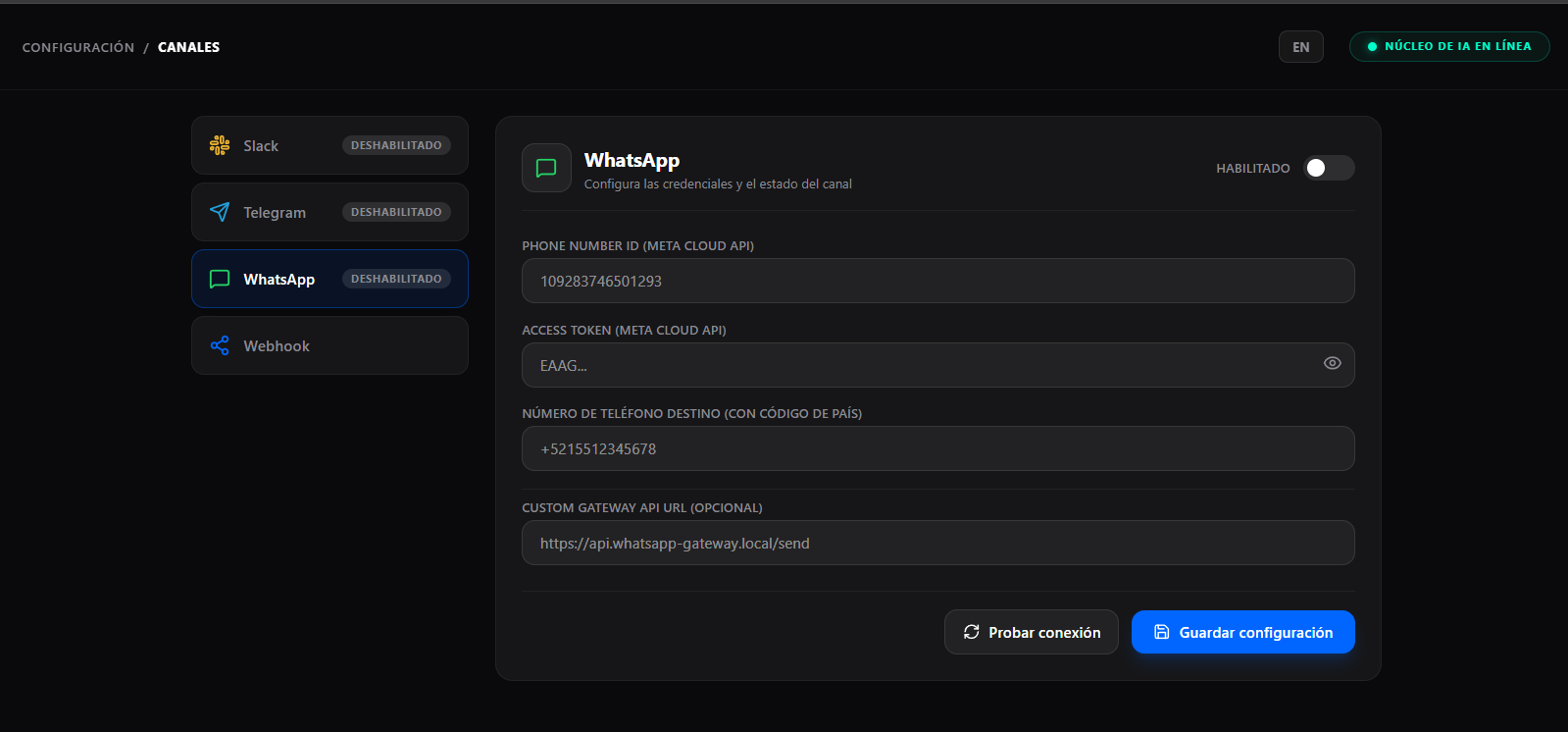1568x732 pixels.
Task: Click Guardar configuración button
Action: tap(1243, 632)
